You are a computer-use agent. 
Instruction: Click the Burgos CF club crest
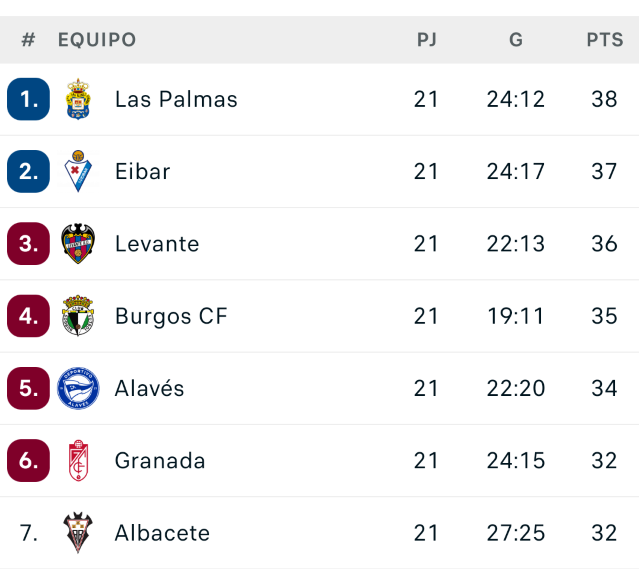tap(77, 316)
